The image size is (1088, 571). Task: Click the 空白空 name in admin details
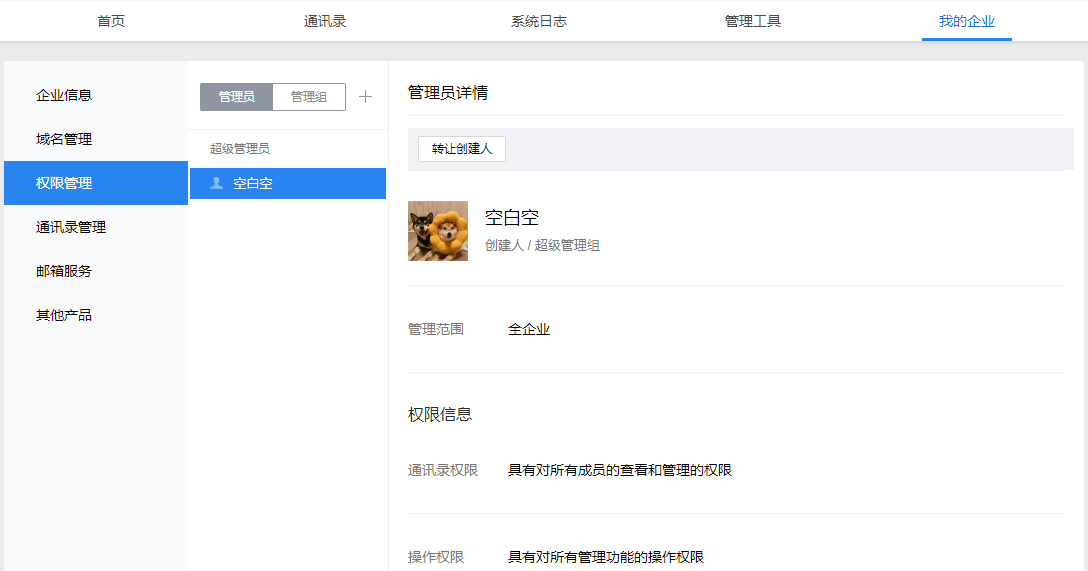click(512, 218)
